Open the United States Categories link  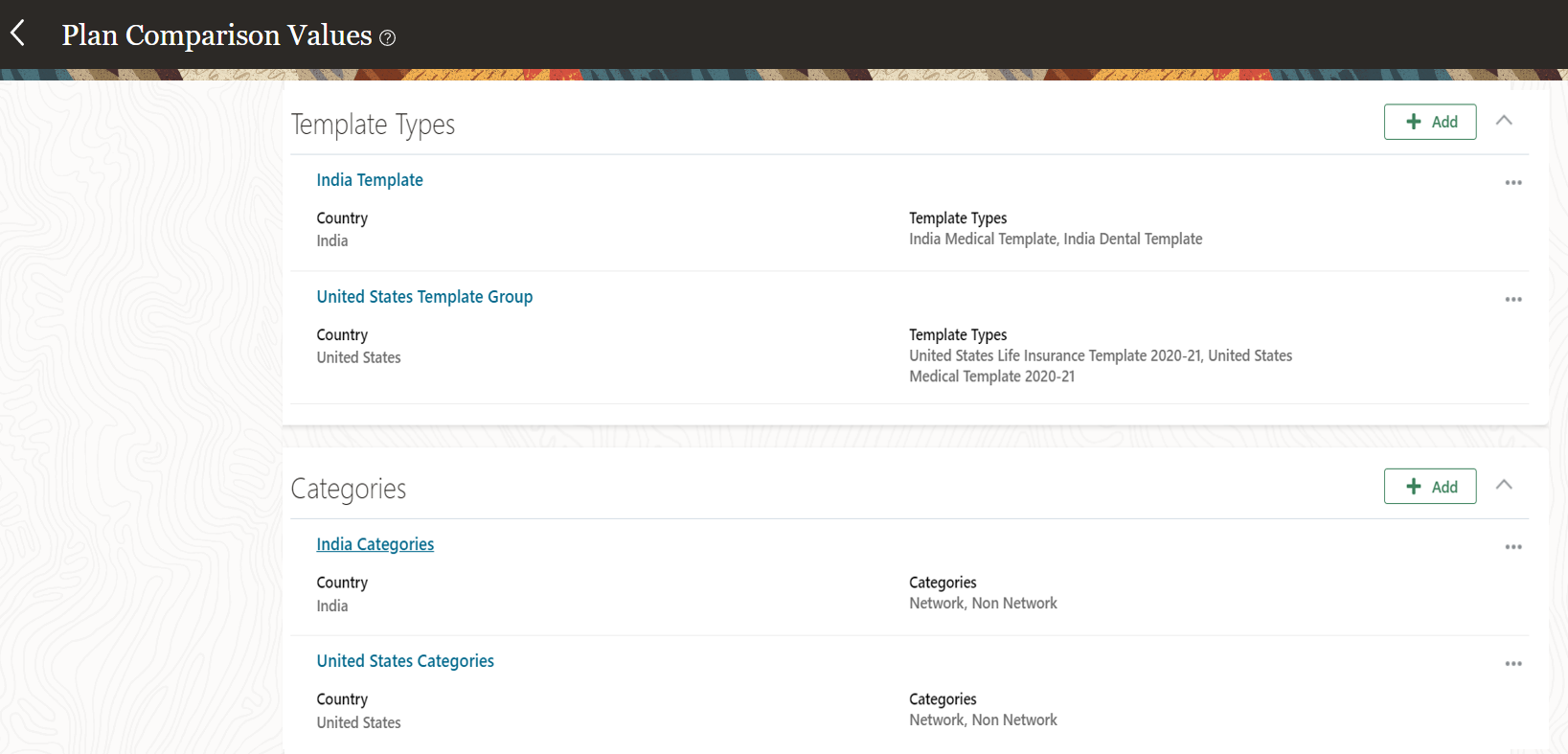point(405,661)
